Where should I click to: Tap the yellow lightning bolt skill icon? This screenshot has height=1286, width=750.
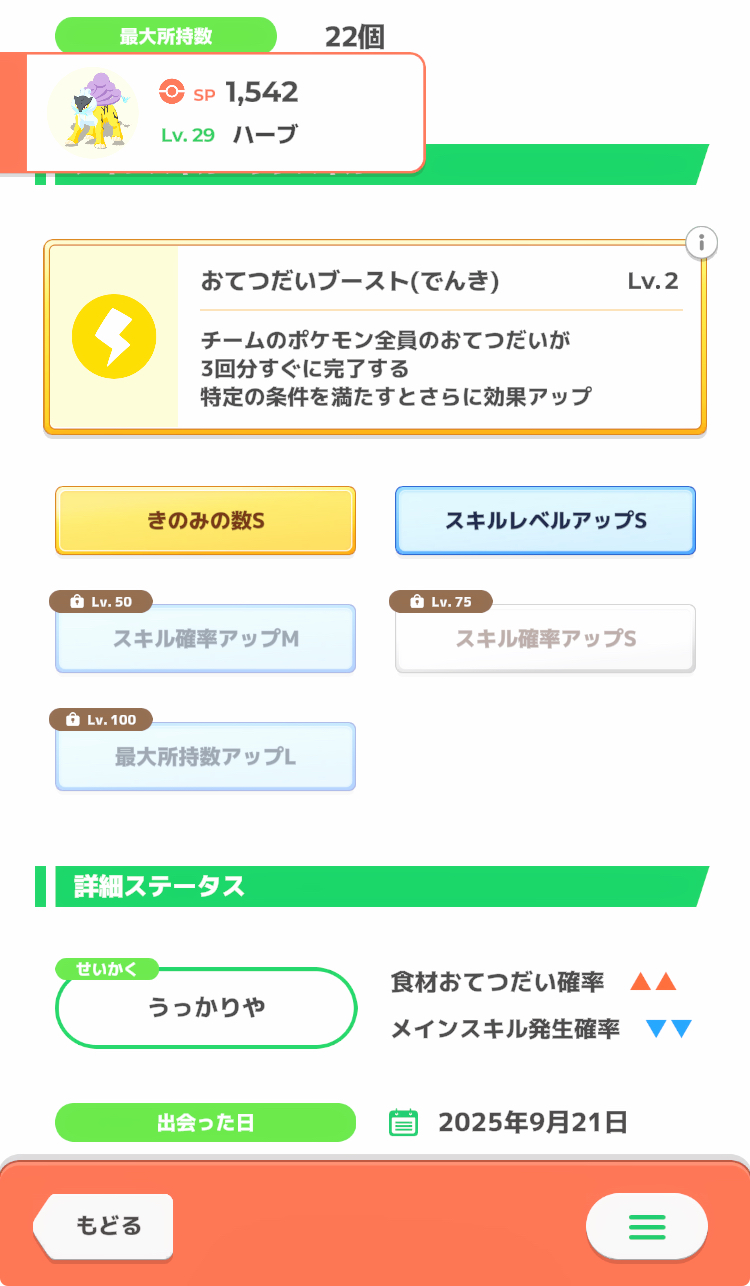coord(114,336)
